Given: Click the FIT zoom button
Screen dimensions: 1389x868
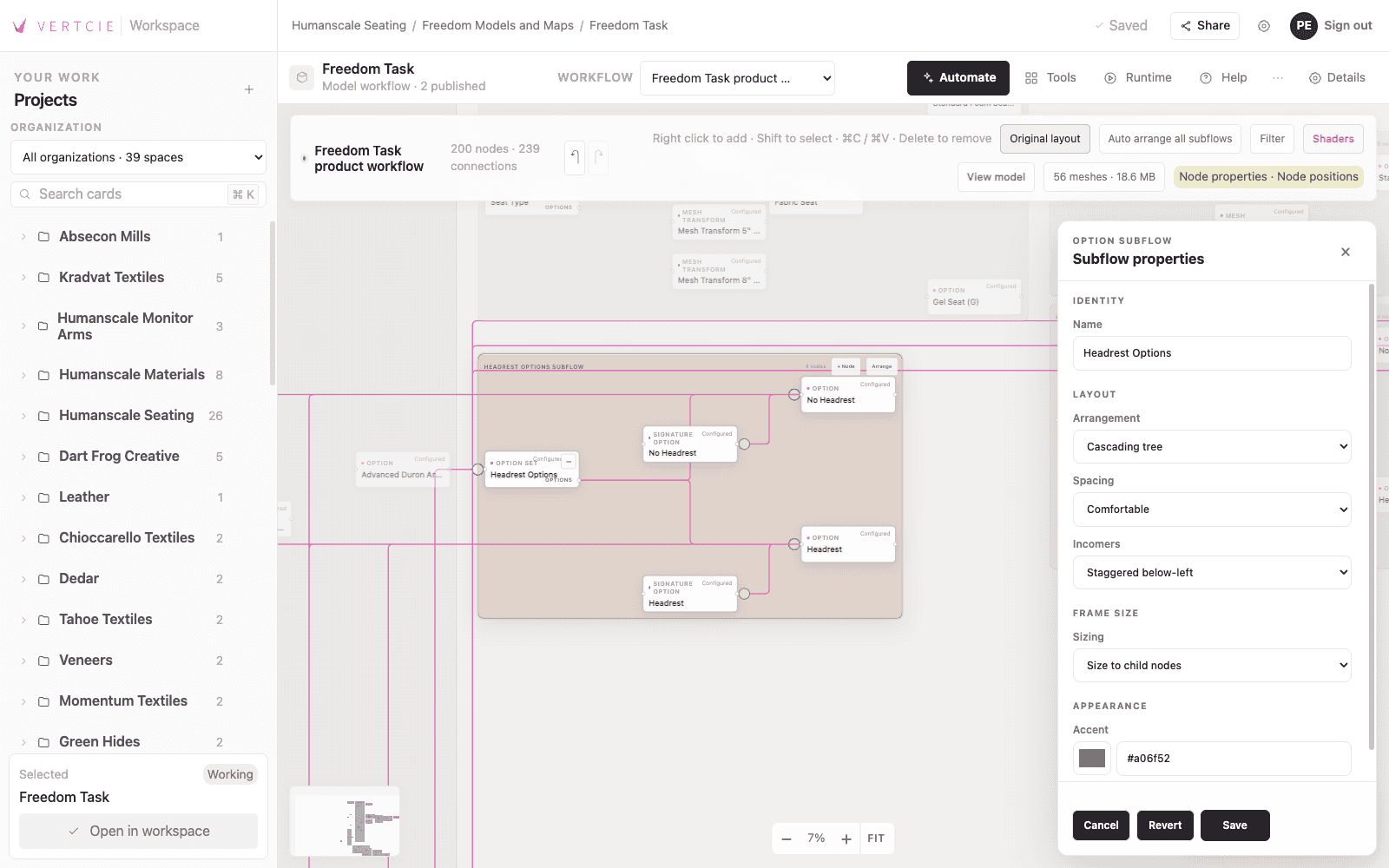Looking at the screenshot, I should click(x=876, y=838).
